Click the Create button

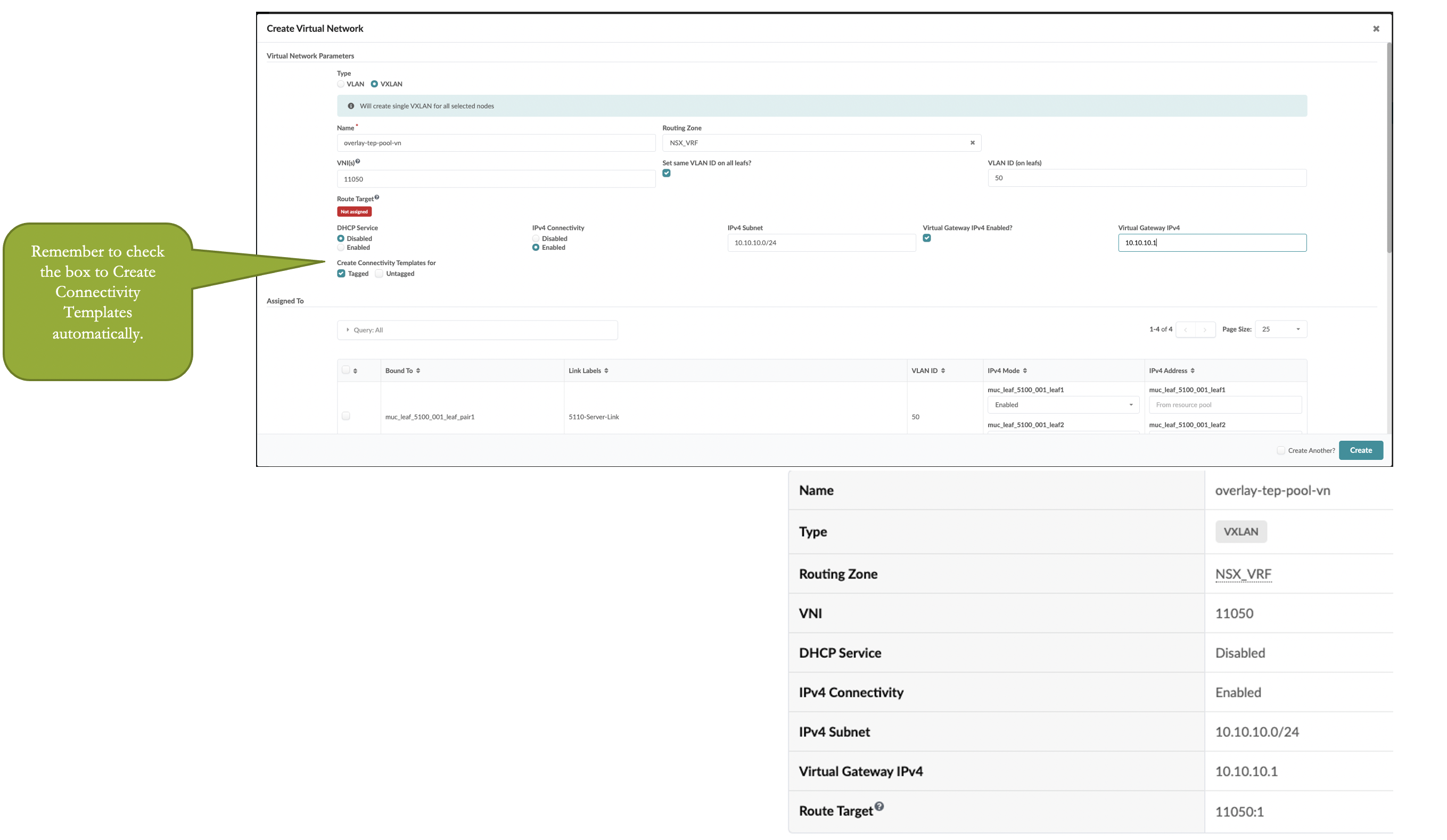(x=1360, y=450)
